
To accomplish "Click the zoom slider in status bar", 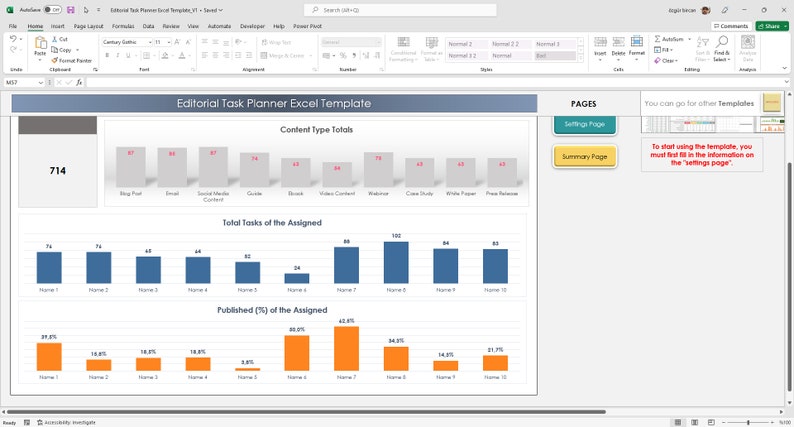I will pos(748,422).
